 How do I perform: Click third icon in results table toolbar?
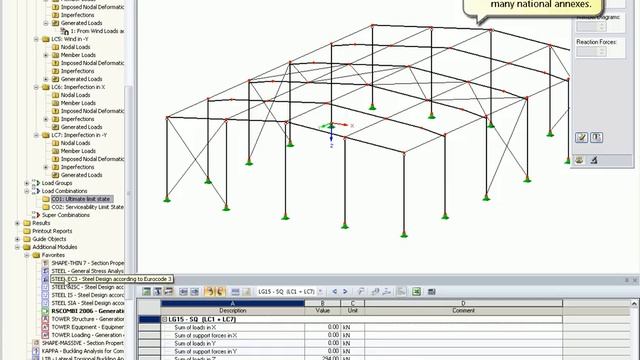168,291
